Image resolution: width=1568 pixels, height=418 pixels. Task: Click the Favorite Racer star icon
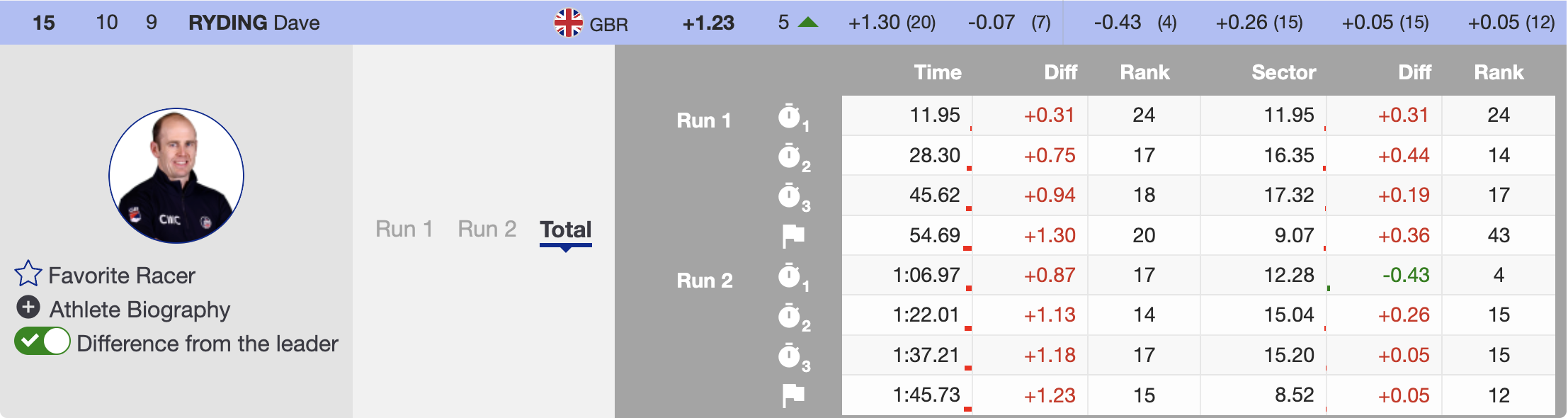(28, 273)
